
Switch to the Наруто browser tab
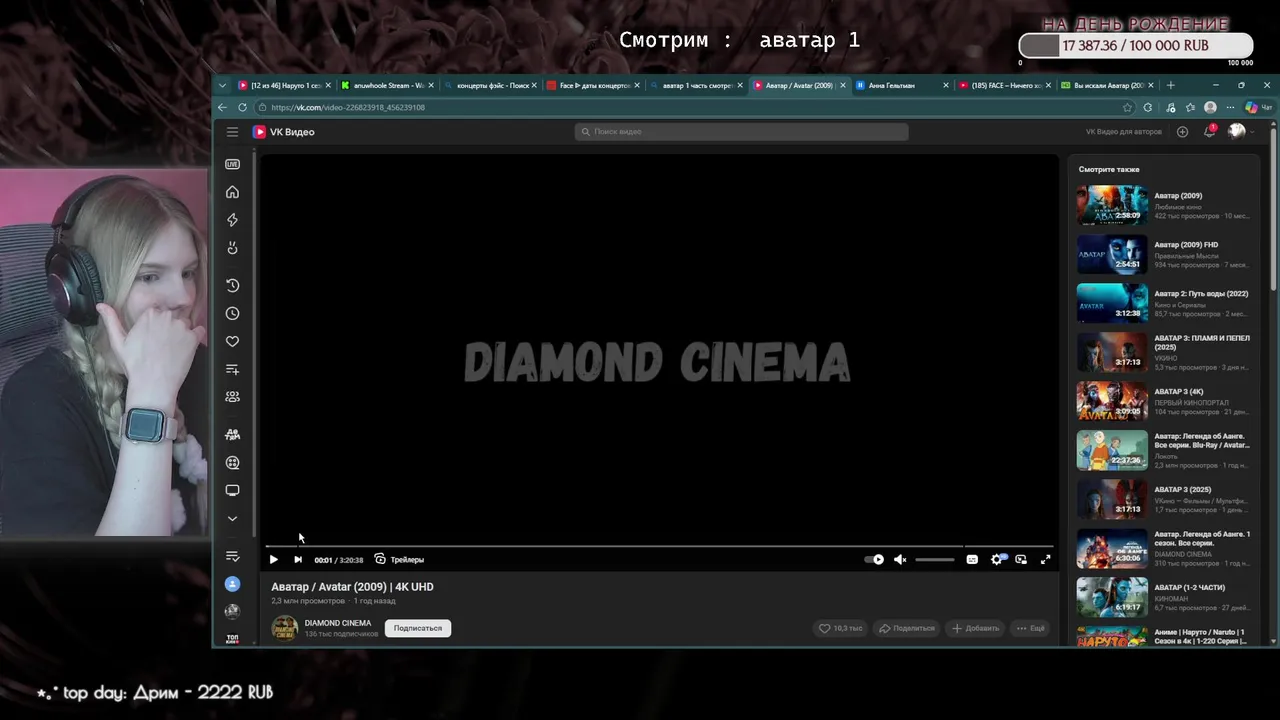click(284, 86)
